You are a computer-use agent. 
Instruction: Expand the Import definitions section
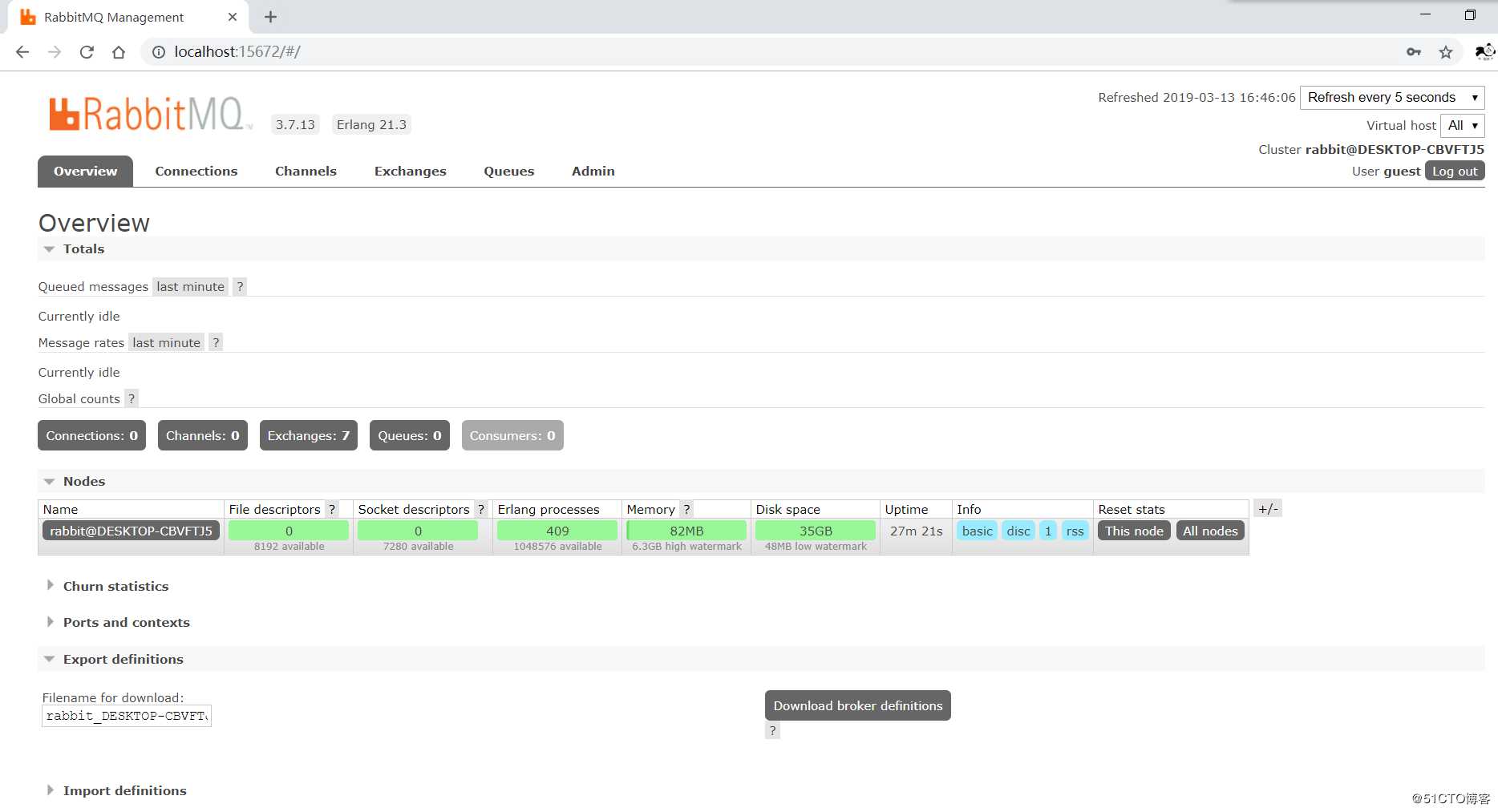117,791
